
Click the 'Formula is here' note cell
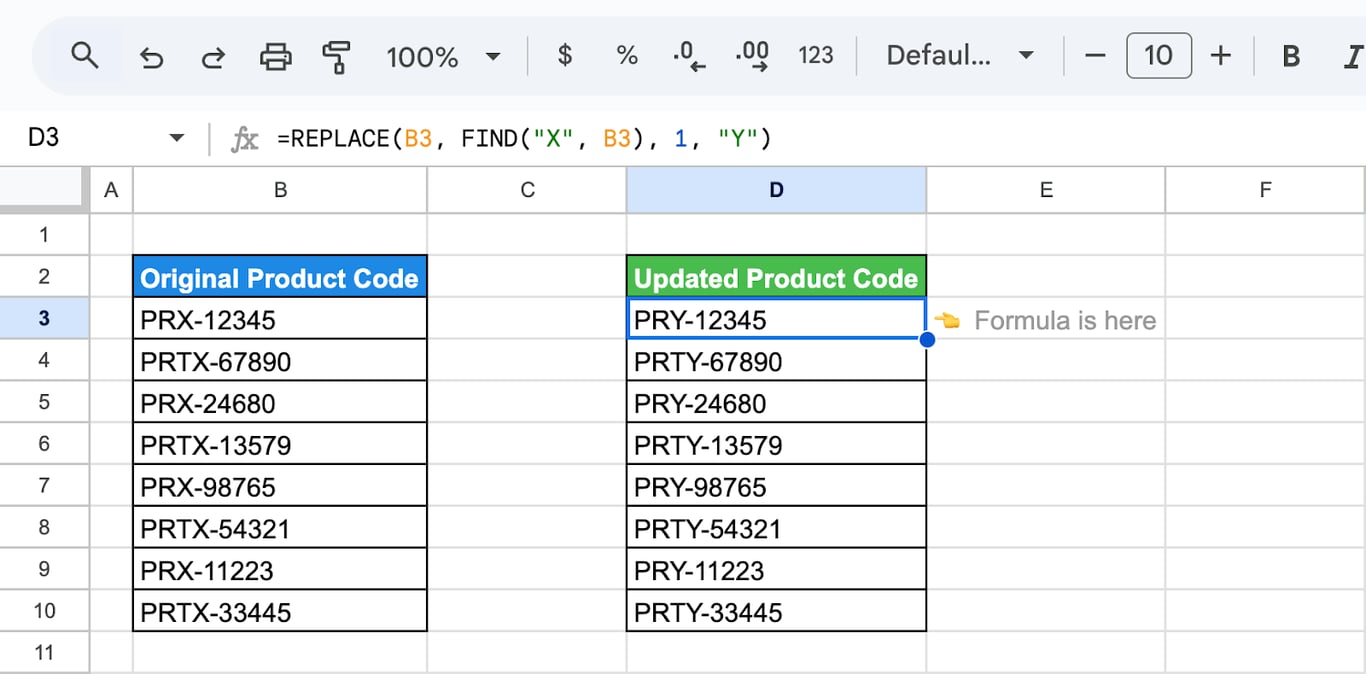point(1046,320)
